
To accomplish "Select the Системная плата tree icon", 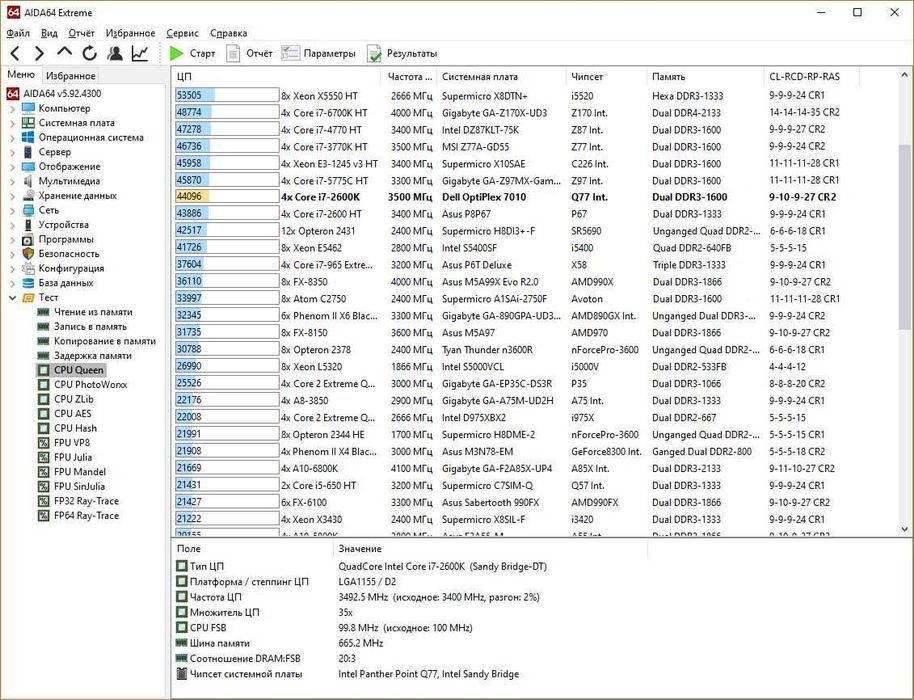I will pyautogui.click(x=28, y=122).
